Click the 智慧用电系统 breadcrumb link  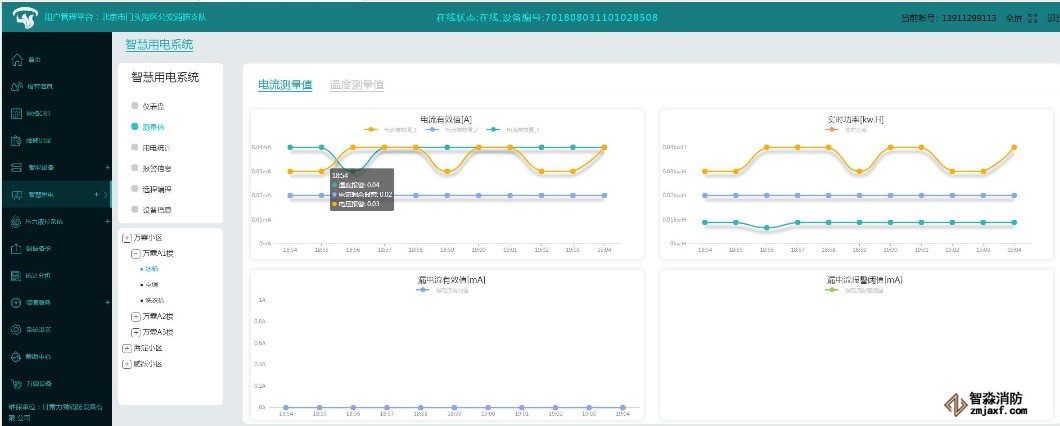pyautogui.click(x=158, y=45)
